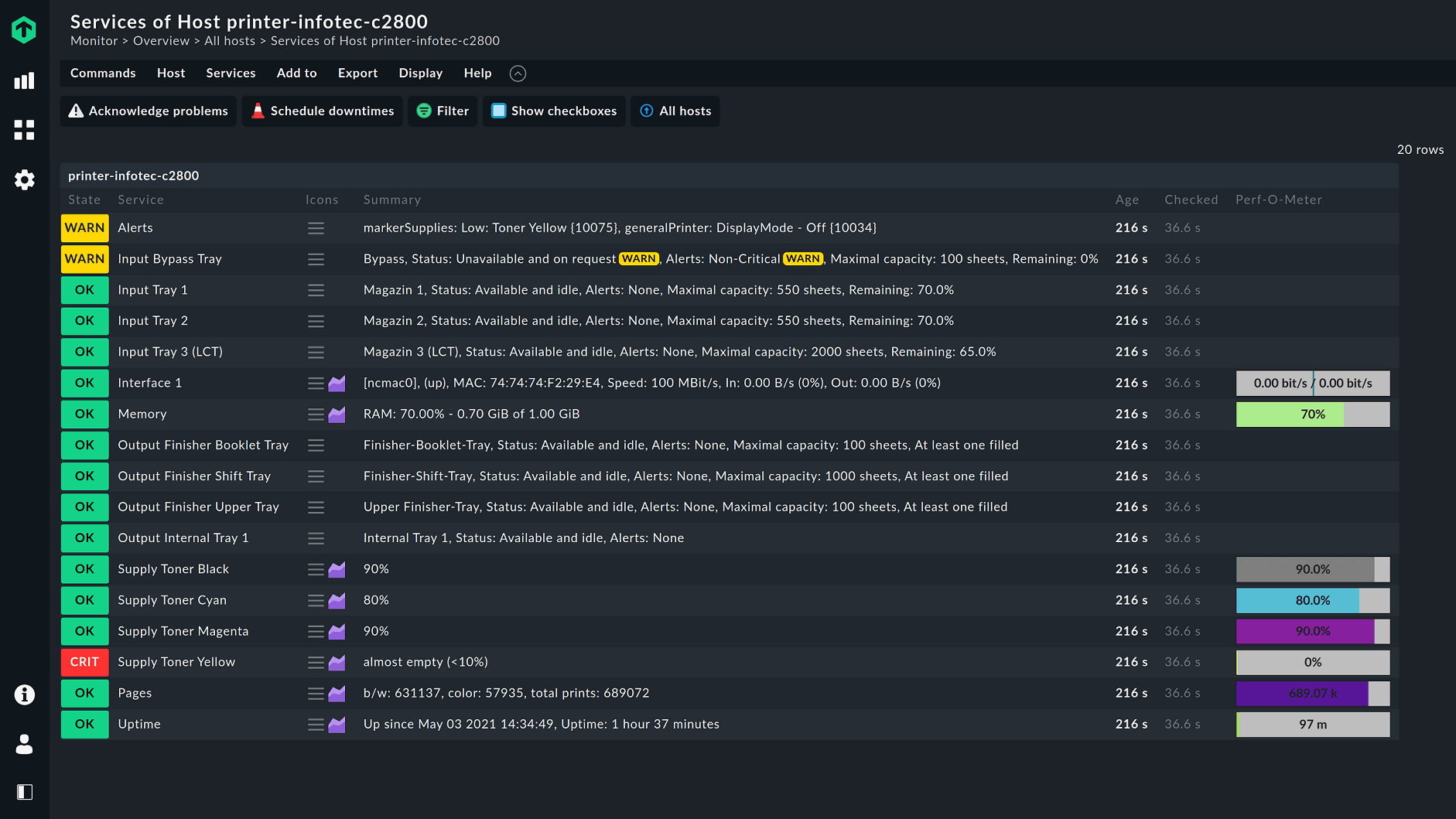Click the All hosts breadcrumb link
Screen dimensions: 1456x819
(229, 40)
